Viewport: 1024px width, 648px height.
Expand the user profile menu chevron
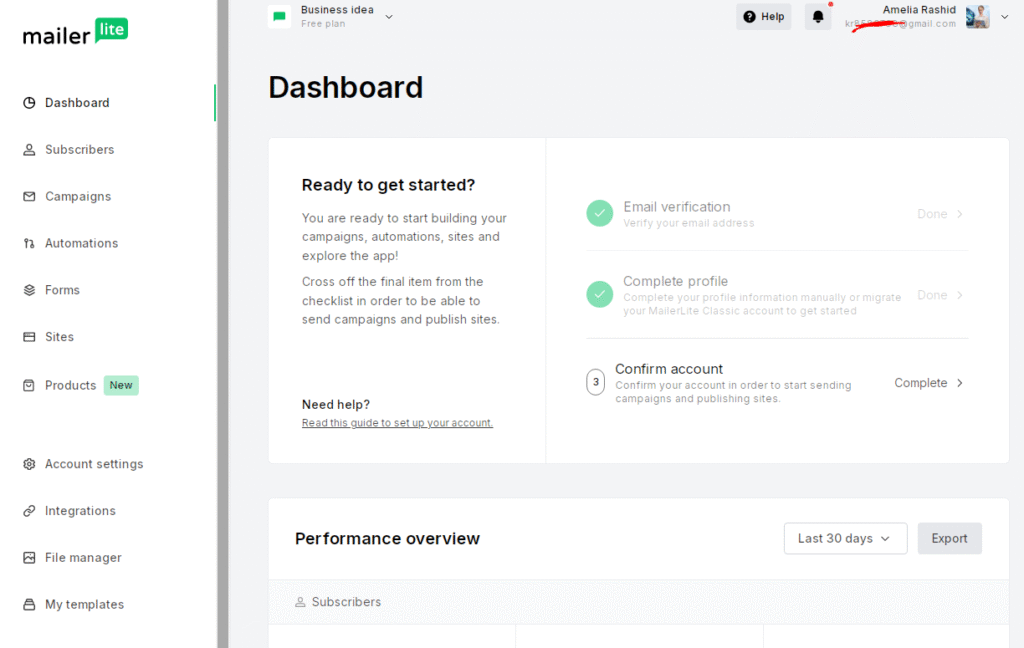pos(1004,16)
